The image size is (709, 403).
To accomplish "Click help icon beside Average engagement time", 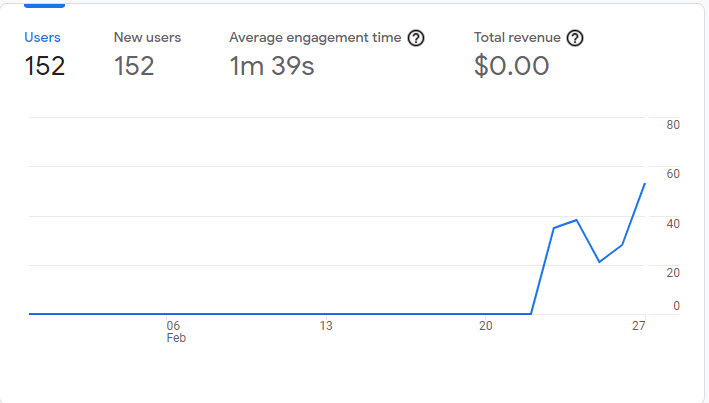I will (416, 38).
